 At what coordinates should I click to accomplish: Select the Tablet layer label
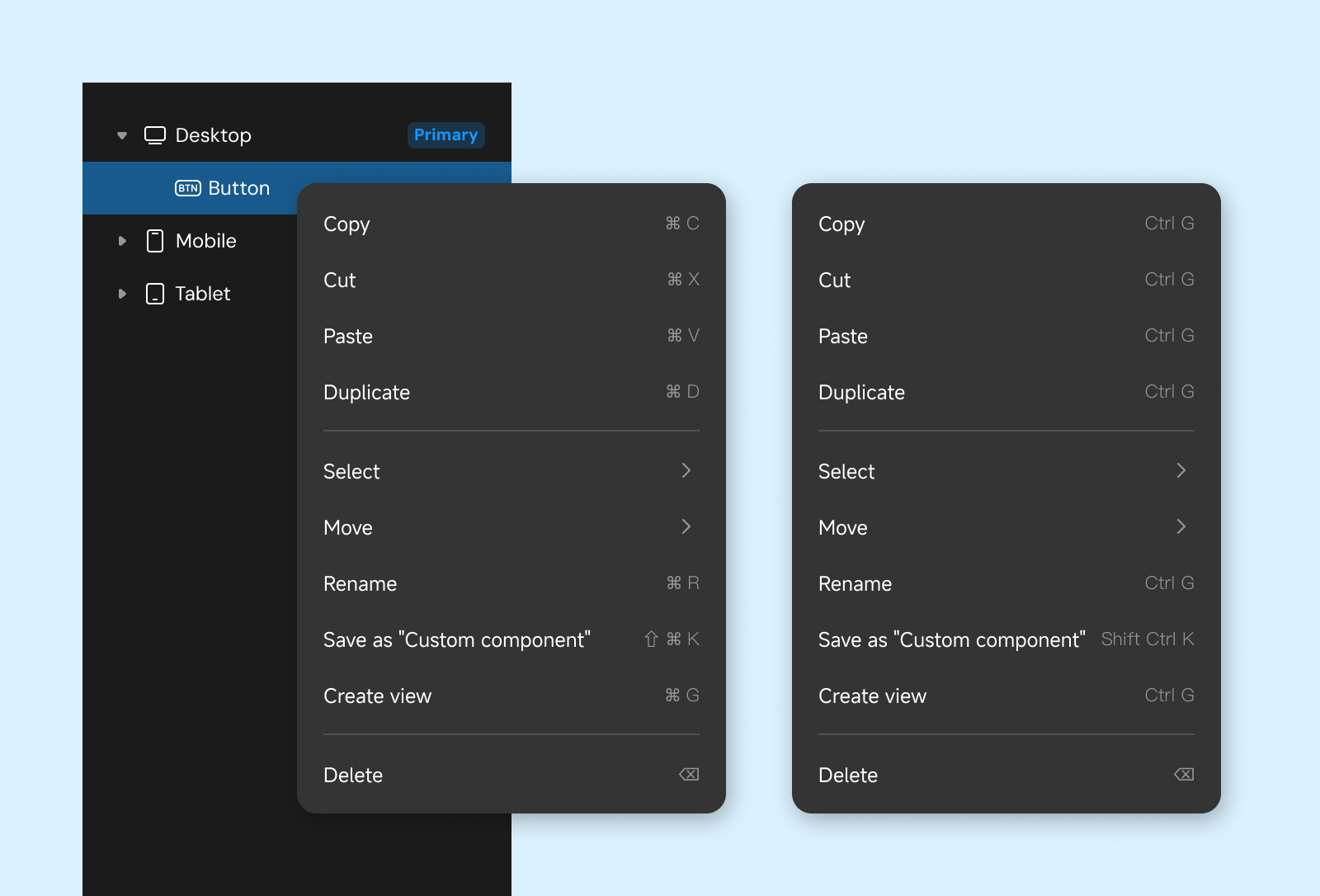[203, 294]
